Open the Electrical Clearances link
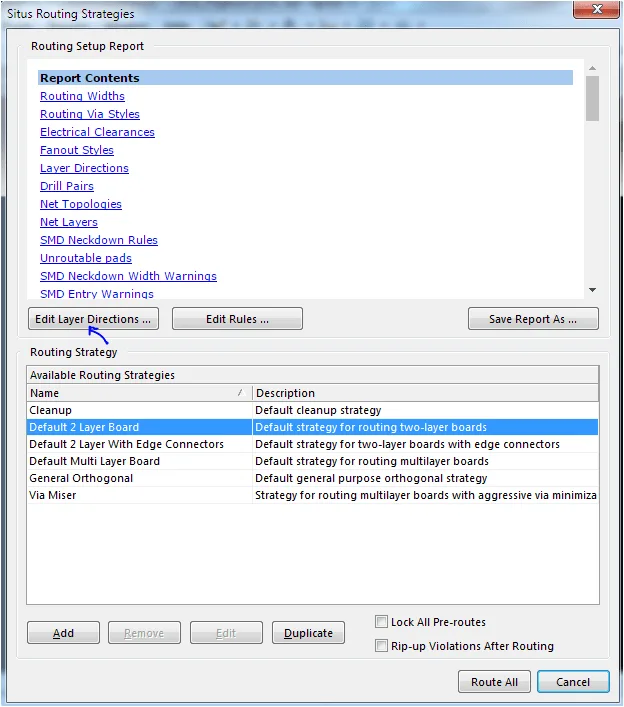Image resolution: width=624 pixels, height=707 pixels. click(97, 132)
